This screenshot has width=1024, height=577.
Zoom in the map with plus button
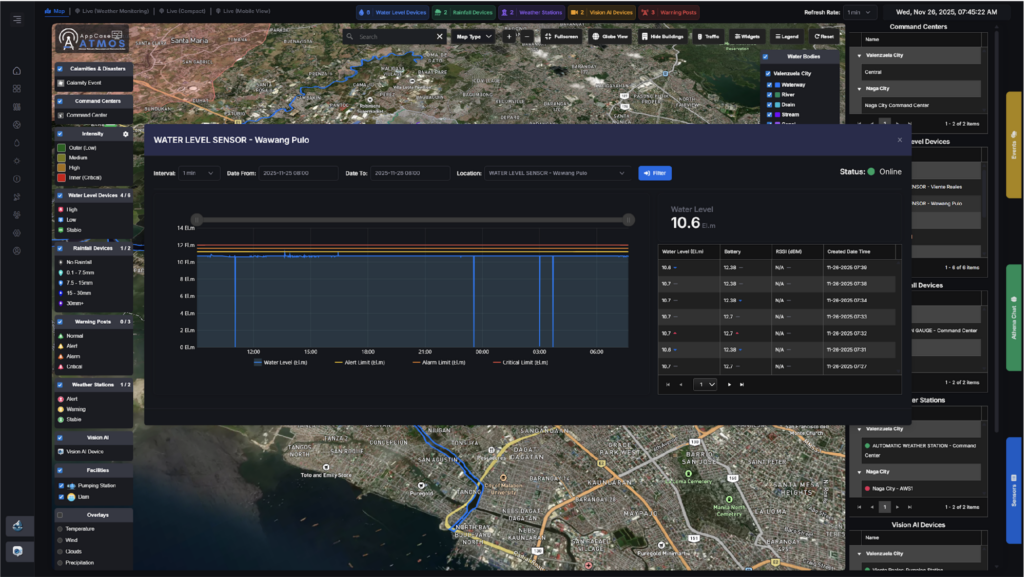click(509, 37)
